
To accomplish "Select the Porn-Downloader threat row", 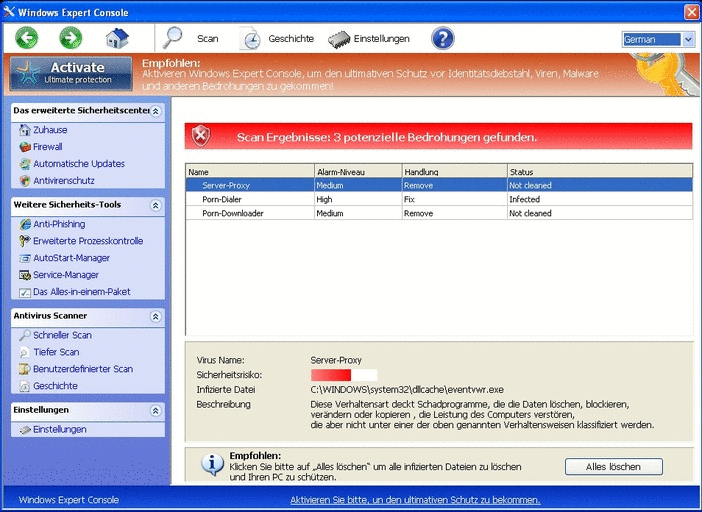I will click(x=439, y=213).
